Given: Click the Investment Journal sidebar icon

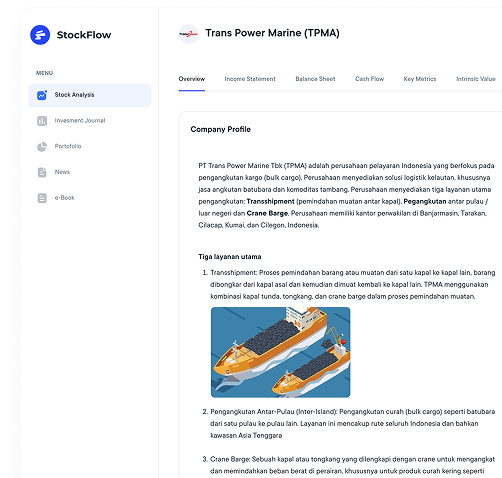Looking at the screenshot, I should click(x=42, y=121).
